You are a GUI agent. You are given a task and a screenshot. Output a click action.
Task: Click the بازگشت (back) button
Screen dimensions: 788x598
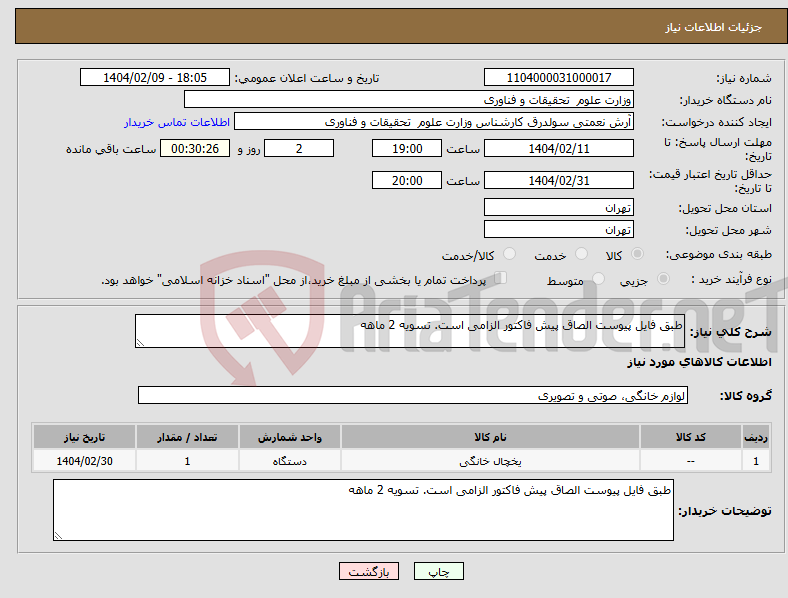tap(368, 571)
